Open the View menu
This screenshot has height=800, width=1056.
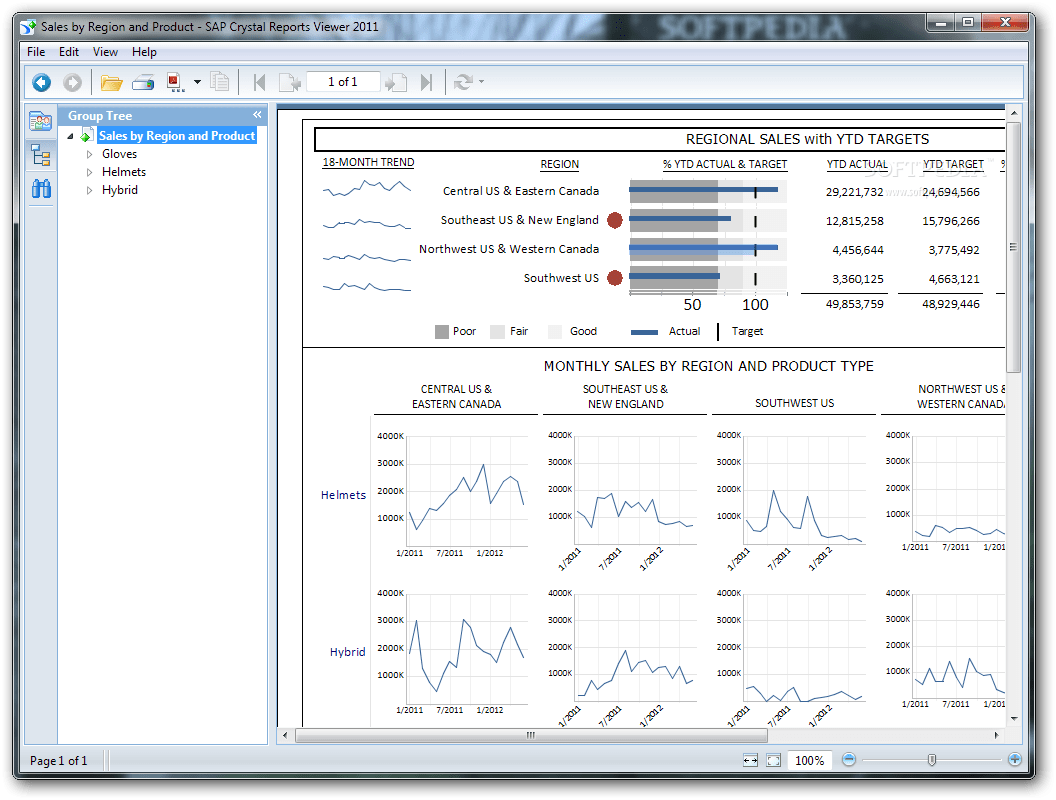point(105,51)
